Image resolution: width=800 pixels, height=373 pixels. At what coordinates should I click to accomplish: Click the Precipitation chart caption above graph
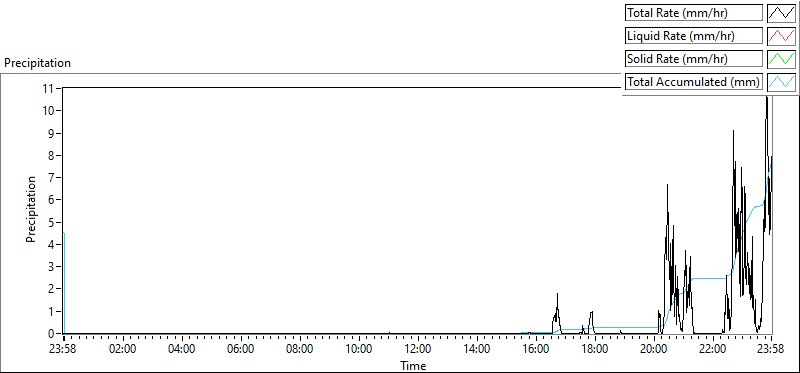(37, 63)
